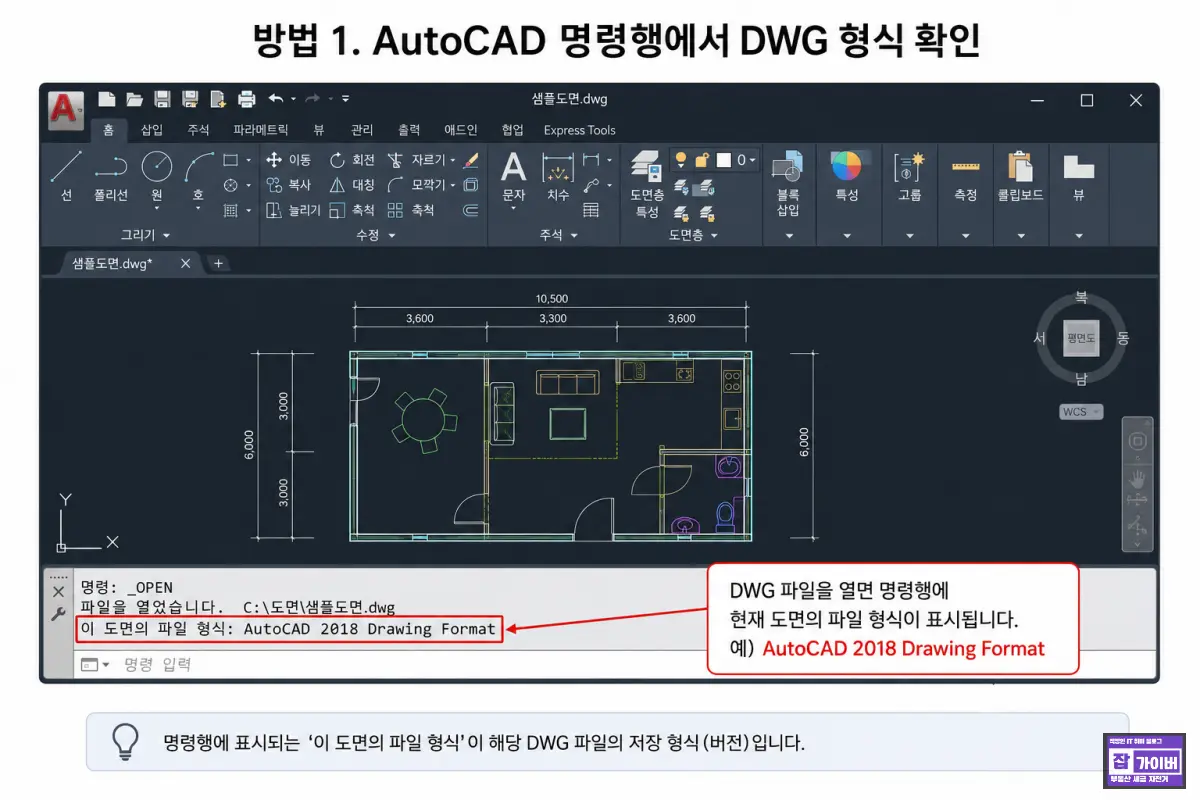The image size is (1200, 800).
Task: Switch to the 파라메트릭 ribbon tab
Action: click(261, 130)
